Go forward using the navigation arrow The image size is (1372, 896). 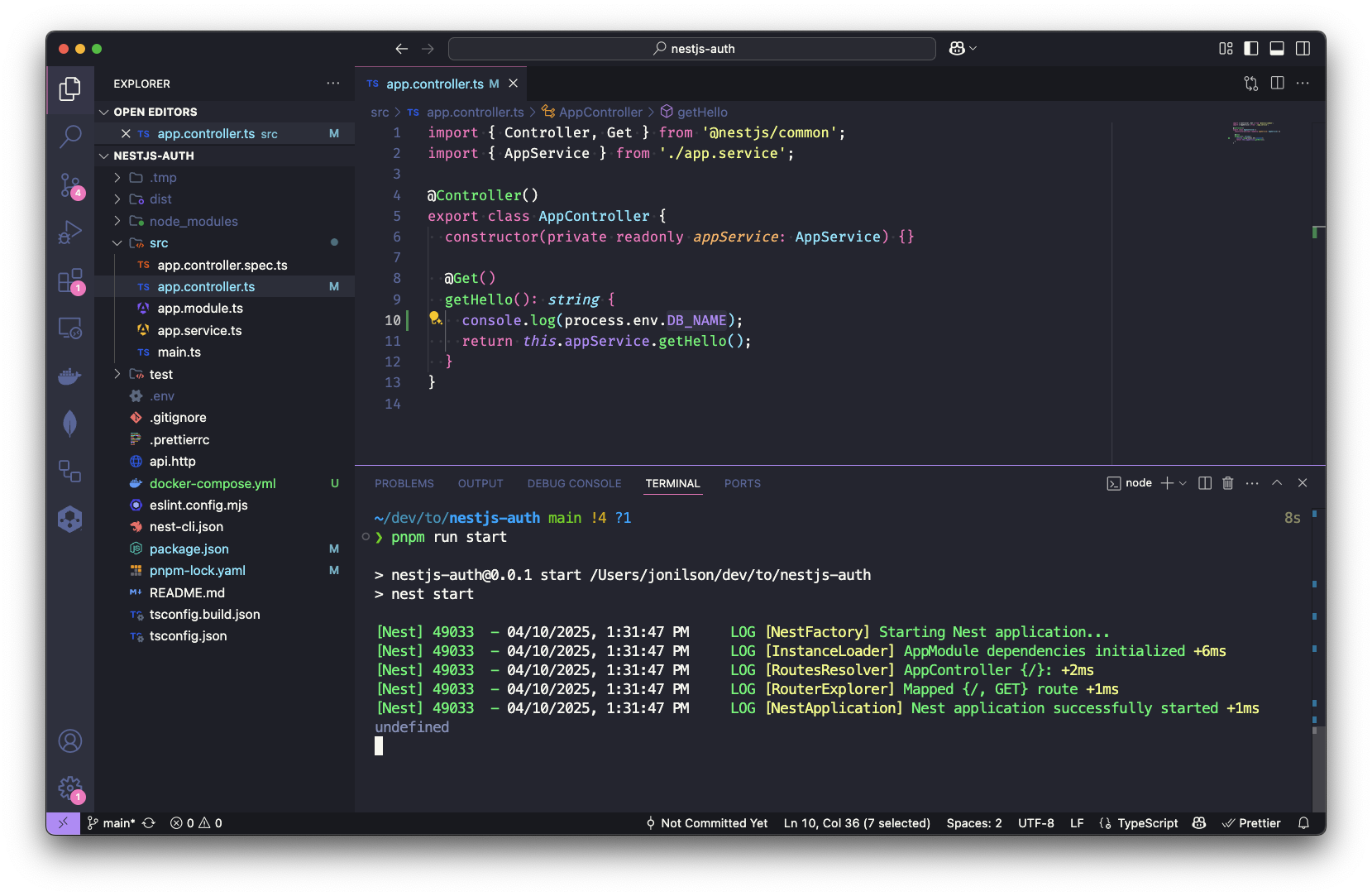click(428, 49)
